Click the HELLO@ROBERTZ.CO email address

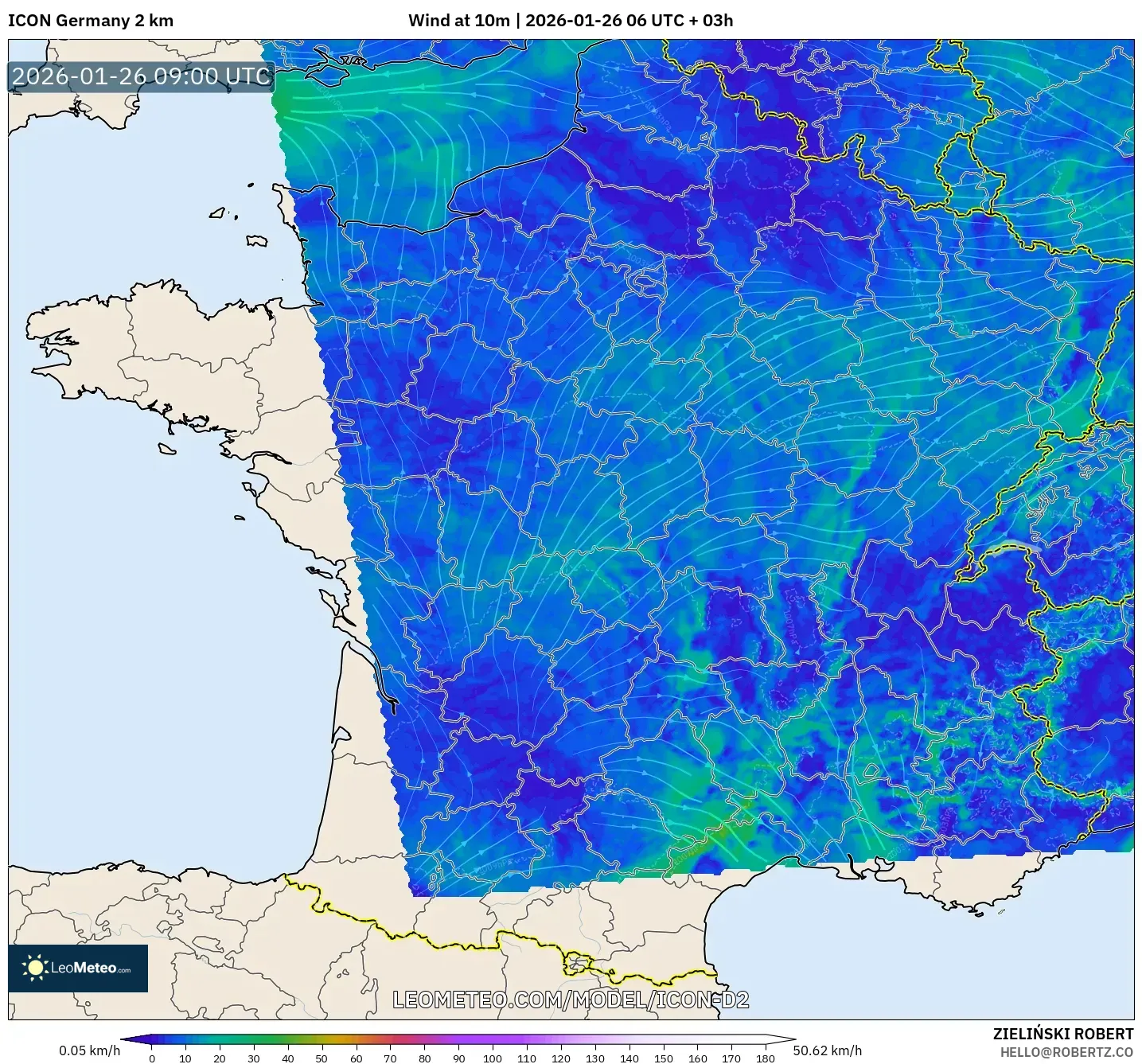coord(1066,1052)
